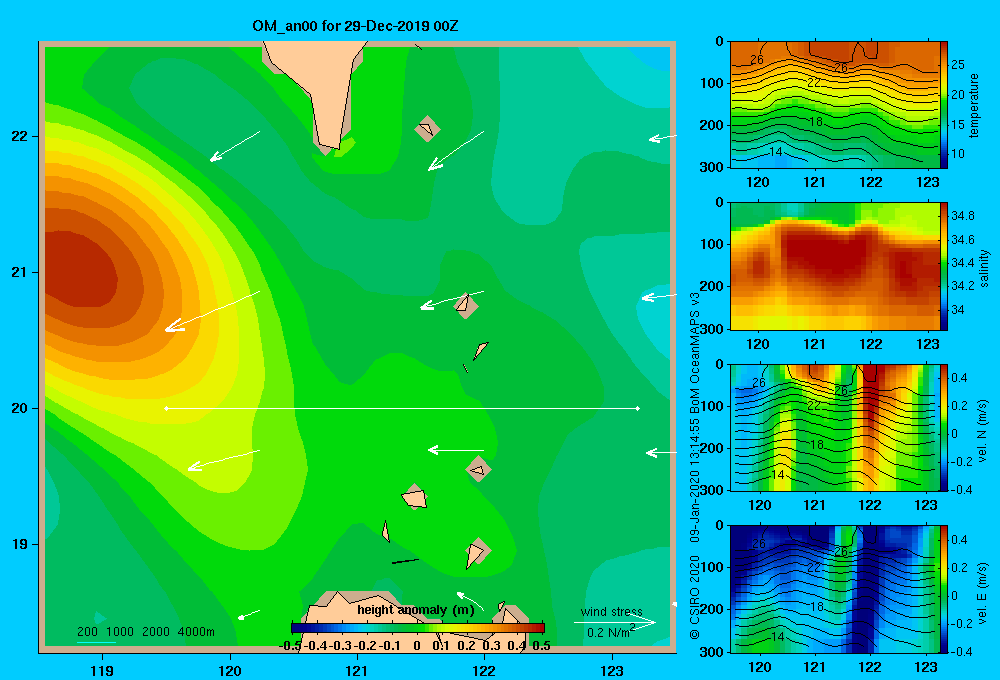Click the island near 122E, 18.9N
Viewport: 1000px width, 680px height.
pos(476,552)
